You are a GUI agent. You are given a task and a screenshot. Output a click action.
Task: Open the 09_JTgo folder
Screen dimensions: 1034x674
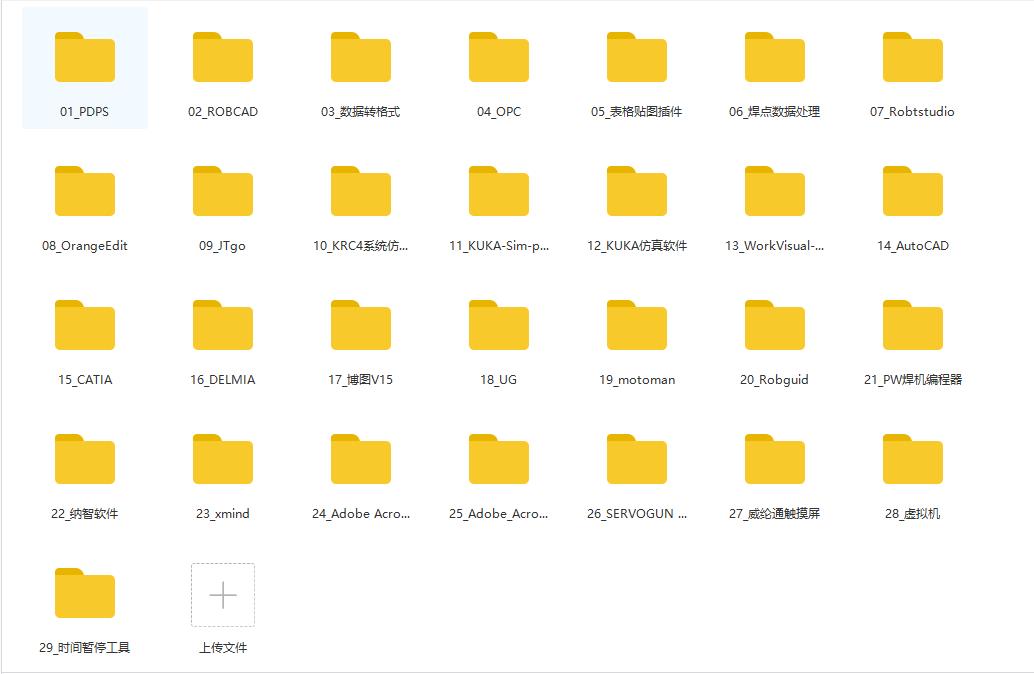223,192
